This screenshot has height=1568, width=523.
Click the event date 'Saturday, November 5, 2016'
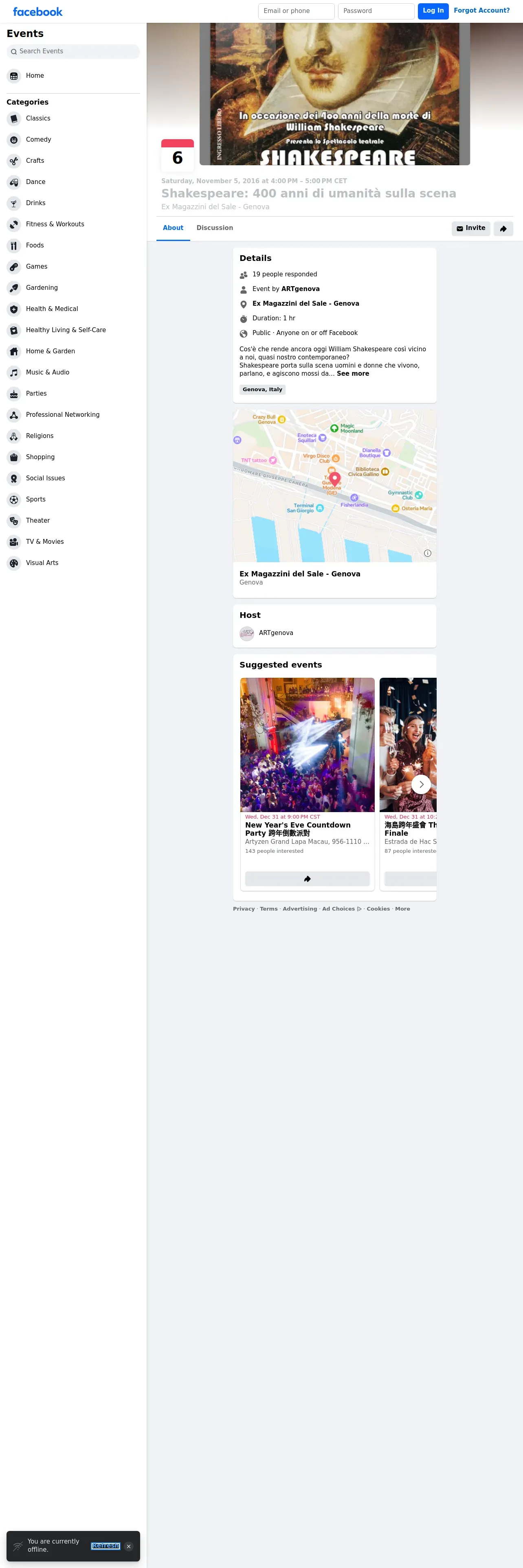[x=254, y=182]
